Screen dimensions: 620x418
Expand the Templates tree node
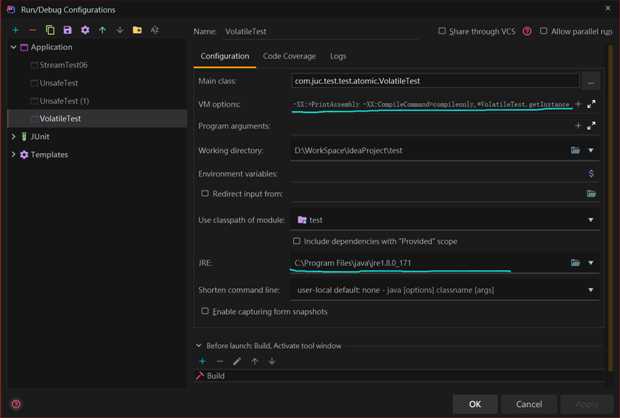(13, 154)
